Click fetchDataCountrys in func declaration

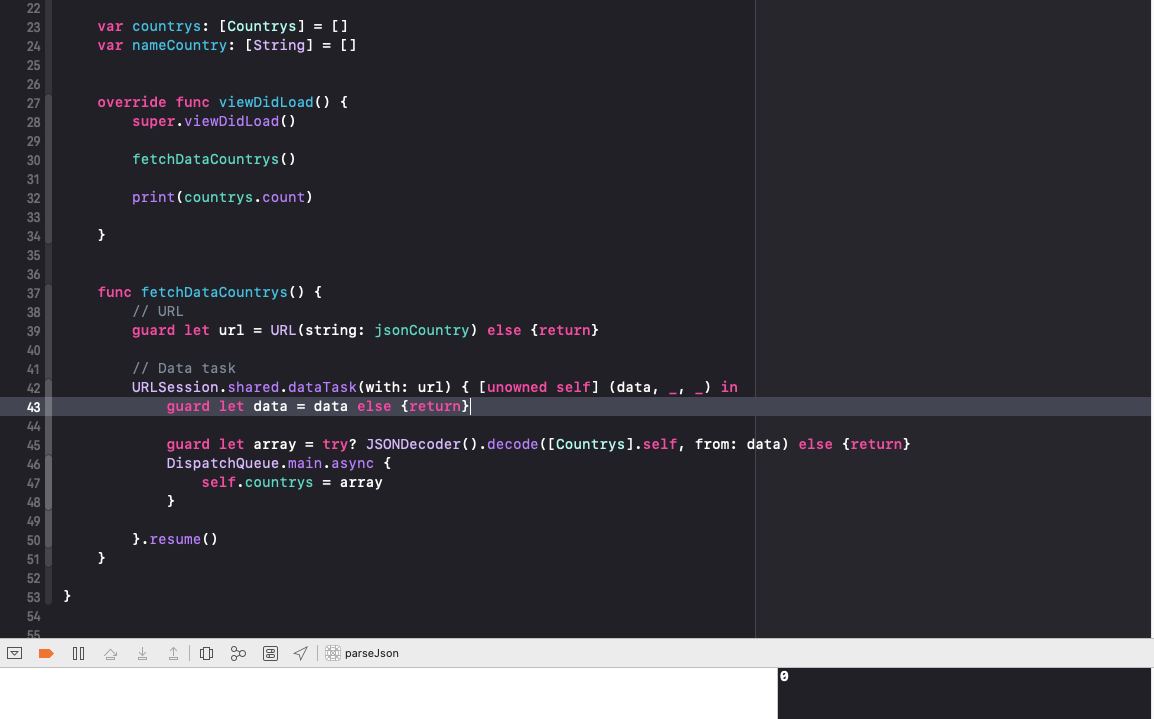(214, 292)
